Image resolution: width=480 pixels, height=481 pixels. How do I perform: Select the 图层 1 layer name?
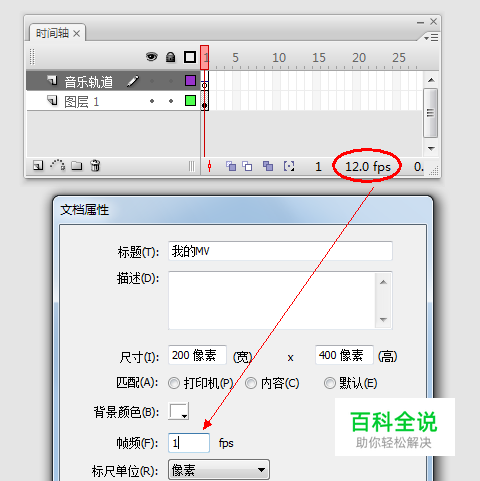[x=82, y=102]
